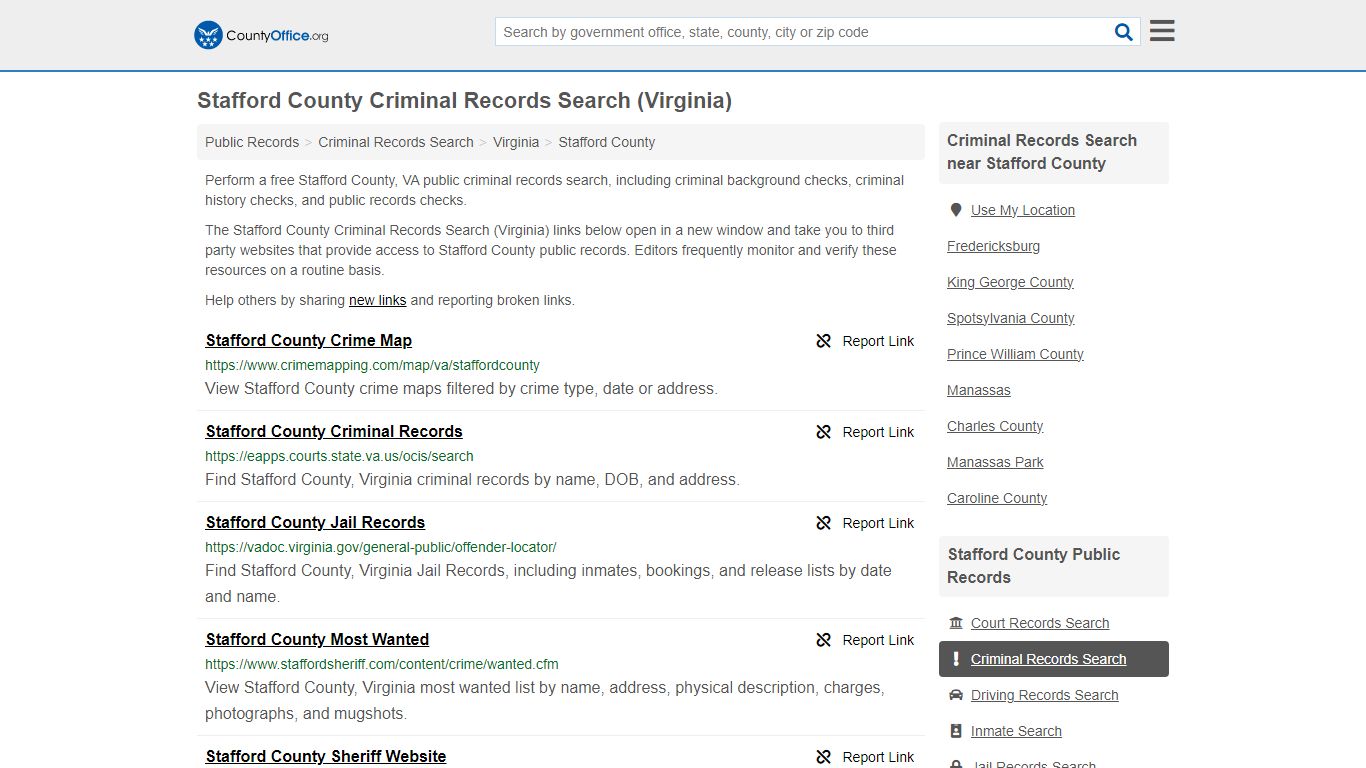Screen dimensions: 1366x768
Task: Open the CountyOffice.org logo home link
Action: (261, 35)
